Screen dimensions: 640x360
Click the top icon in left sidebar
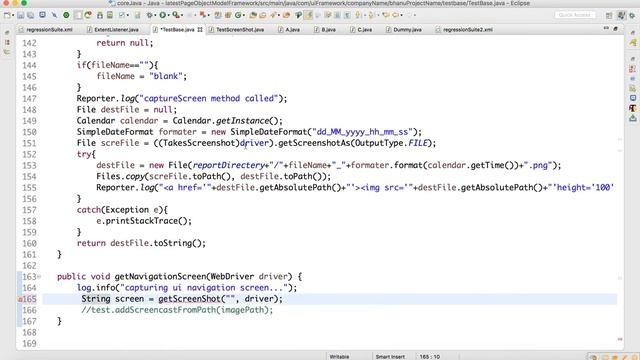tap(7, 33)
